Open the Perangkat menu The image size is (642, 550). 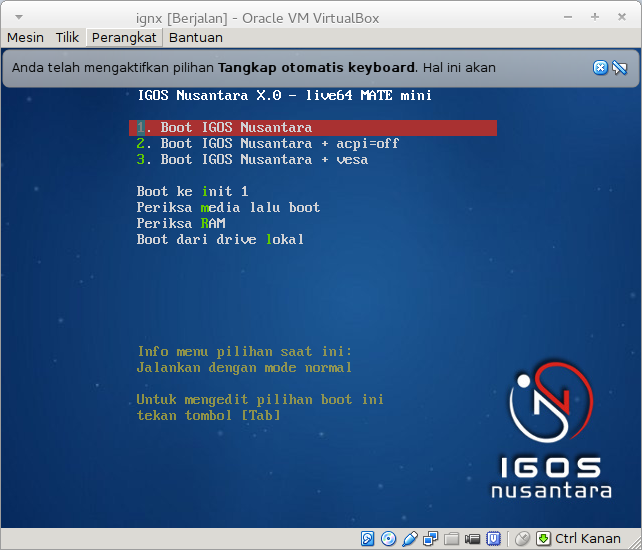pyautogui.click(x=124, y=38)
